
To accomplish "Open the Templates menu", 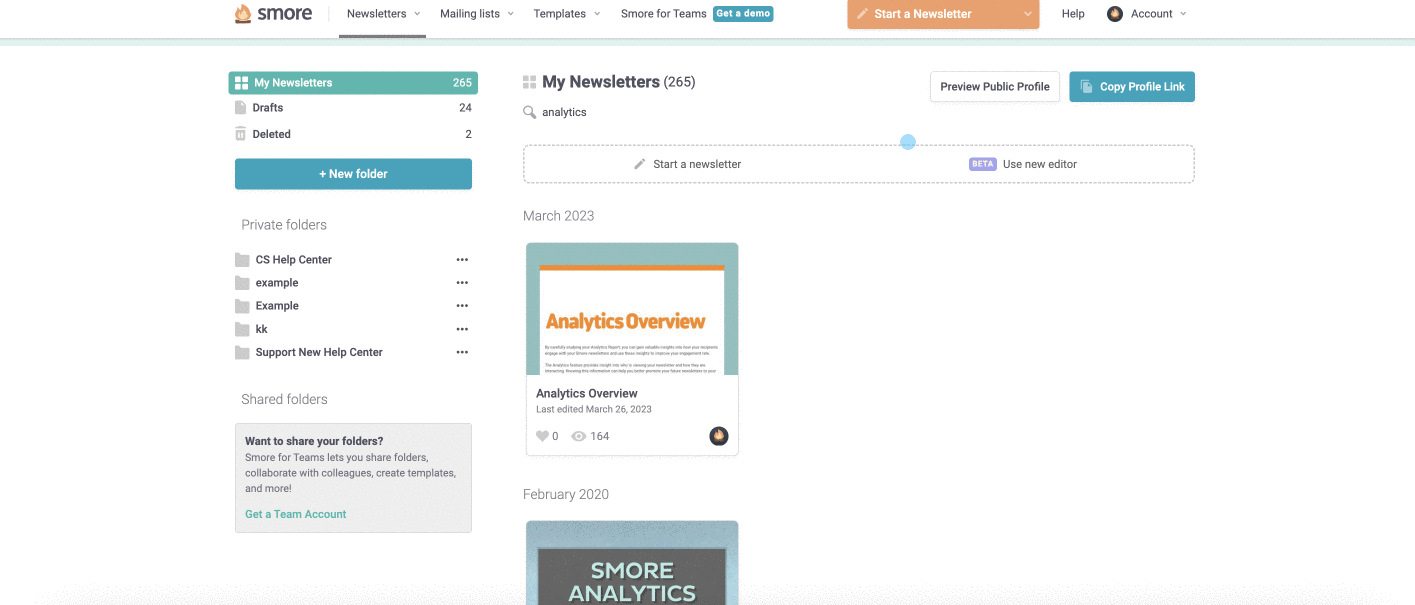I will [566, 14].
